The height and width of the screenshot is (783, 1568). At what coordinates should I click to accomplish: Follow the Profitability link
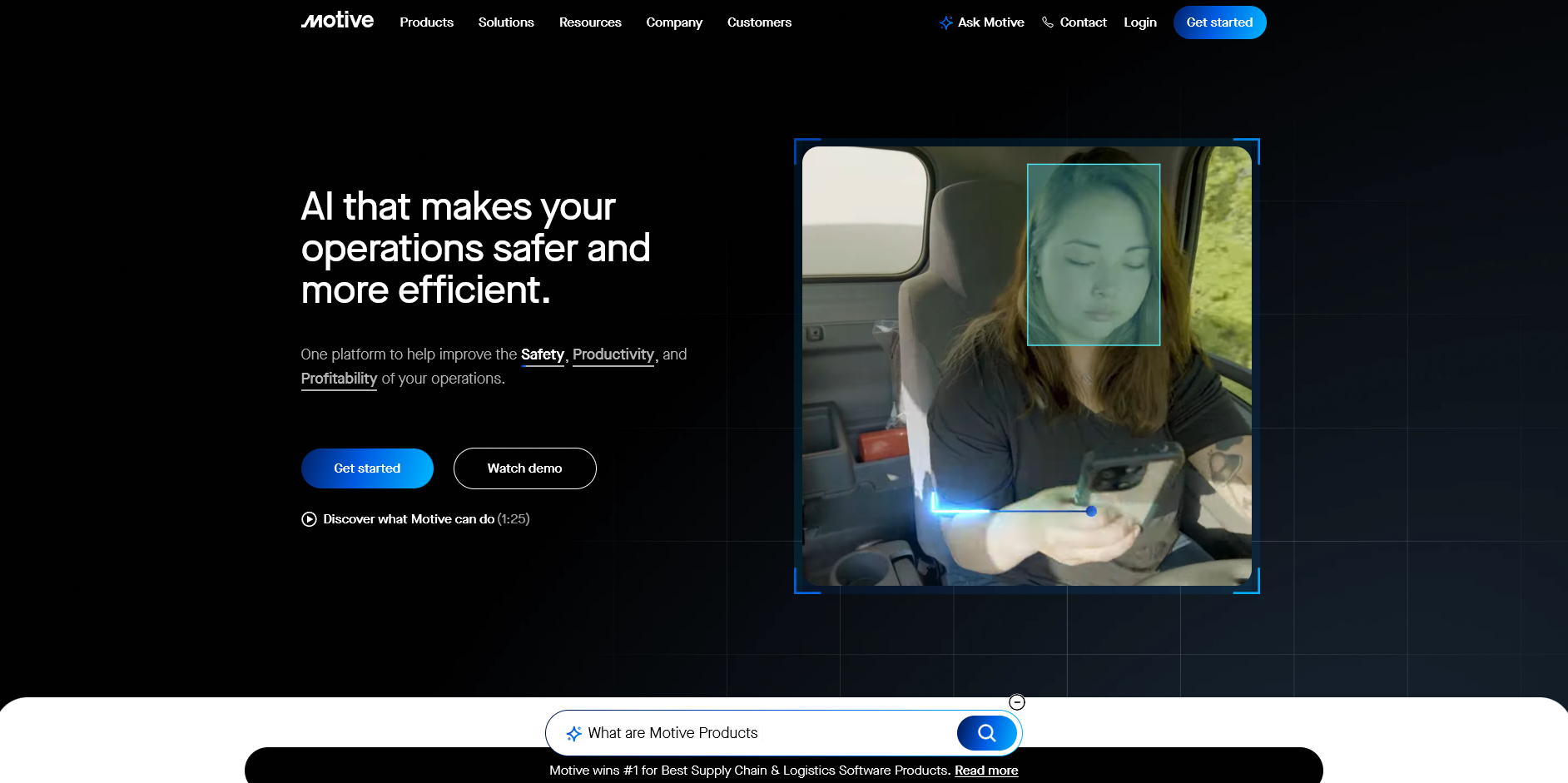339,379
